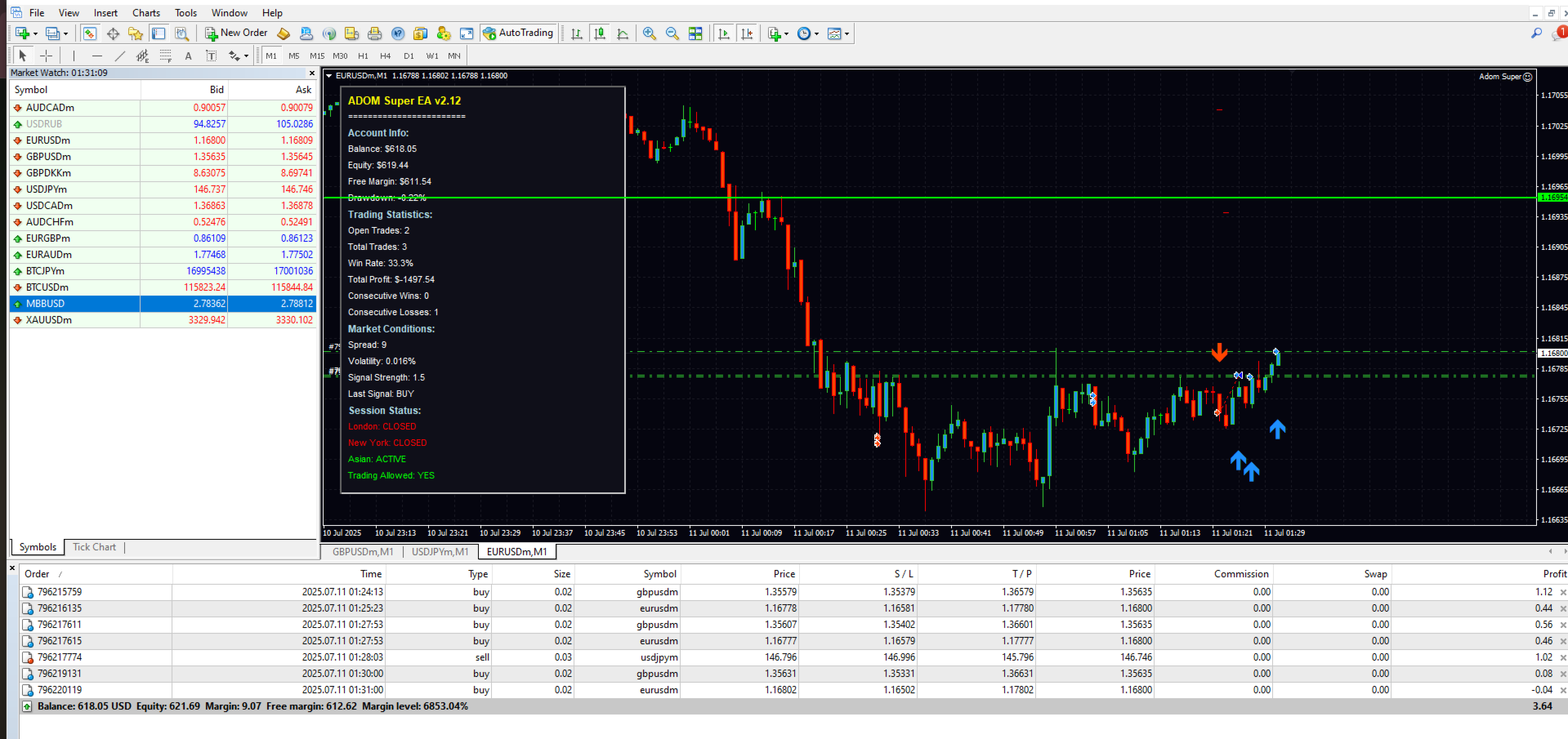This screenshot has height=739, width=1568.
Task: Toggle the AutoTrading button
Action: pyautogui.click(x=518, y=33)
